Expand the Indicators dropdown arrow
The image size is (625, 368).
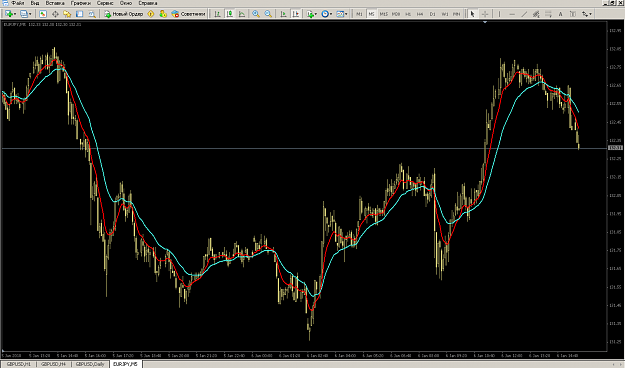coord(316,14)
